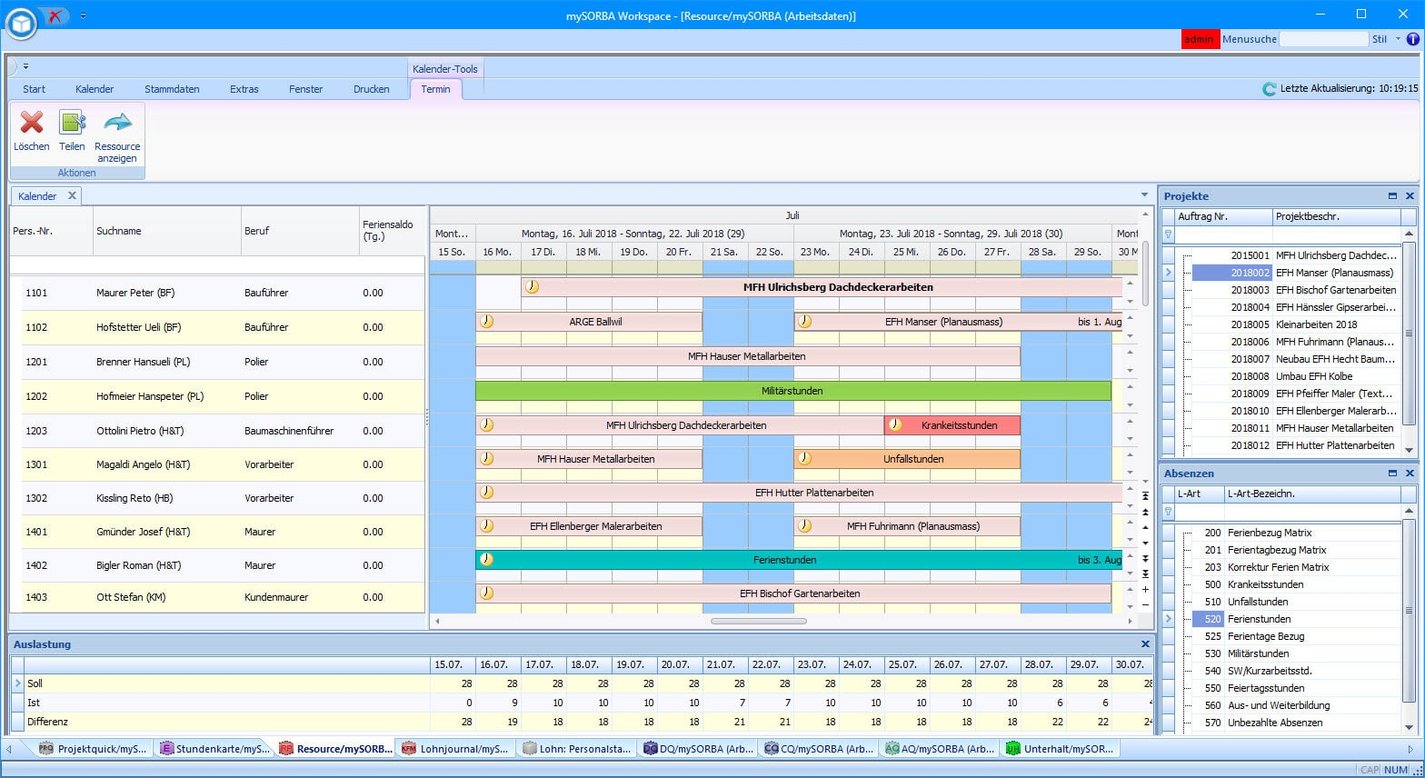Close the Projekte panel
Image resolution: width=1425 pixels, height=778 pixels.
click(1410, 196)
